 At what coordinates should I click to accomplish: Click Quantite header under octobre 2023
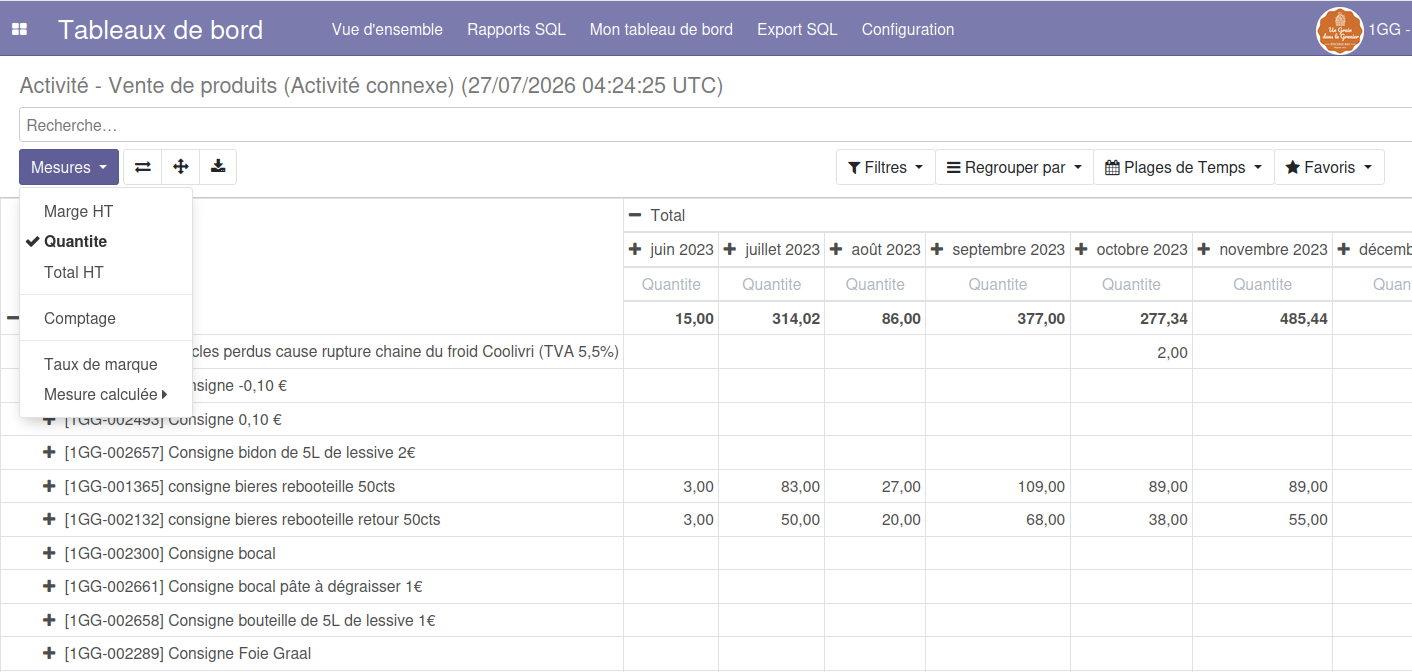click(x=1131, y=284)
